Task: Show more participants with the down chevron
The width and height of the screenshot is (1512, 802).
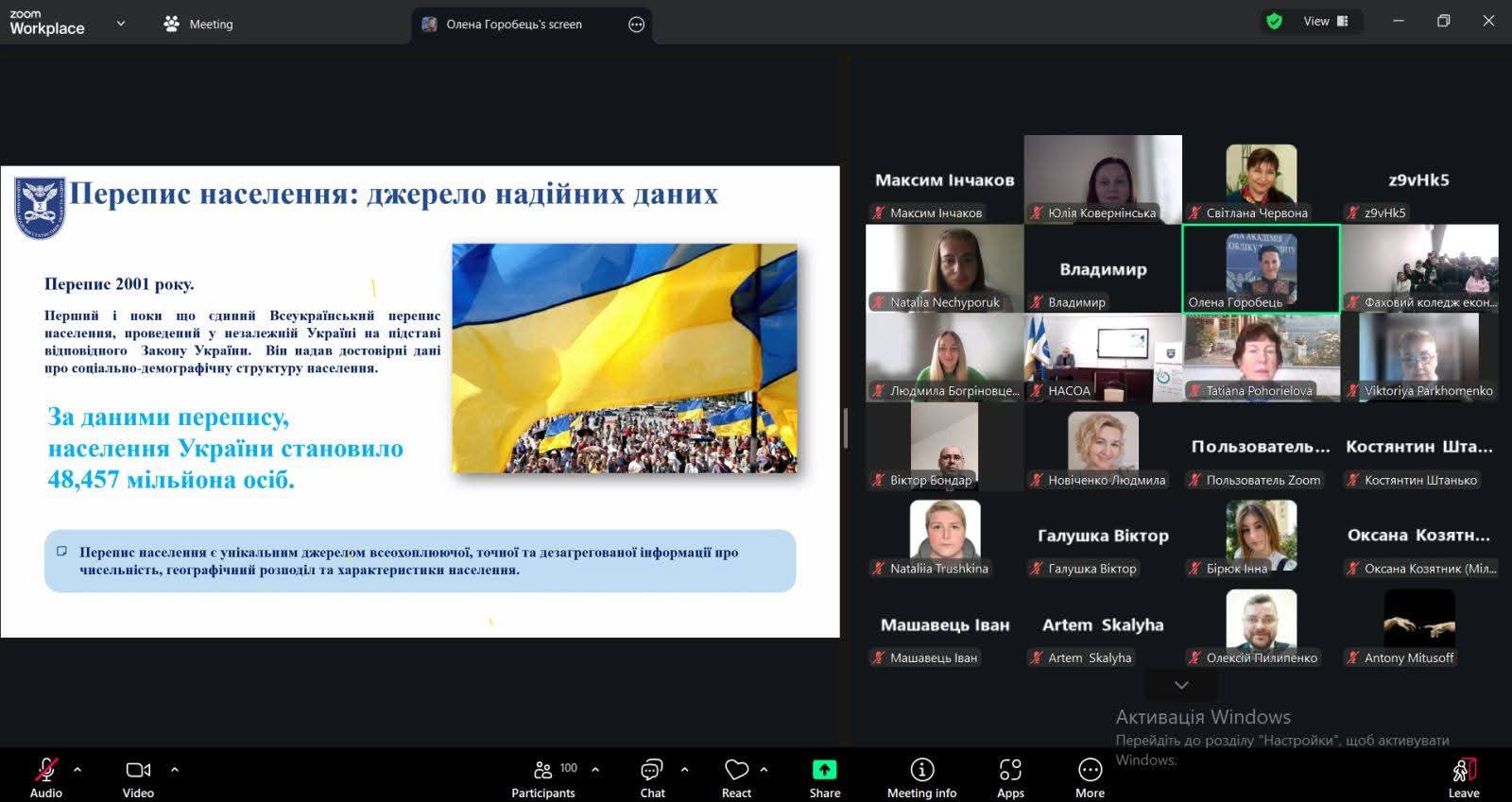Action: (1181, 685)
